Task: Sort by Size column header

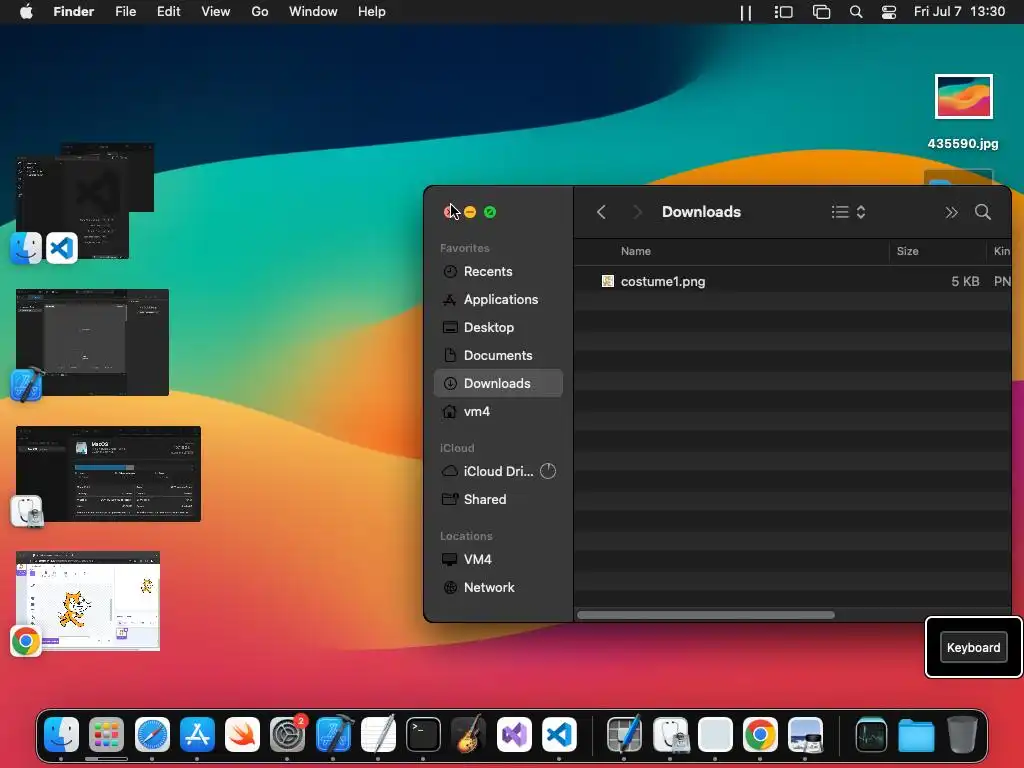Action: pos(907,251)
